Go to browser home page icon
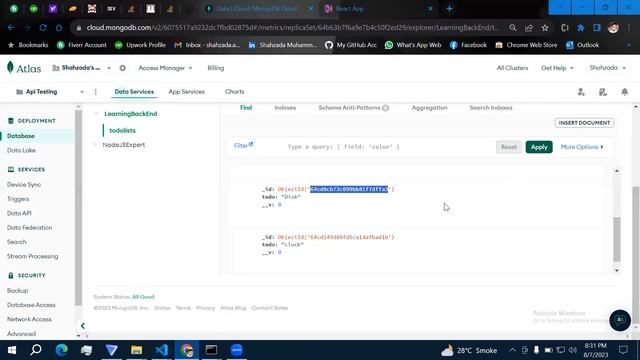This screenshot has width=640, height=360. click(59, 28)
